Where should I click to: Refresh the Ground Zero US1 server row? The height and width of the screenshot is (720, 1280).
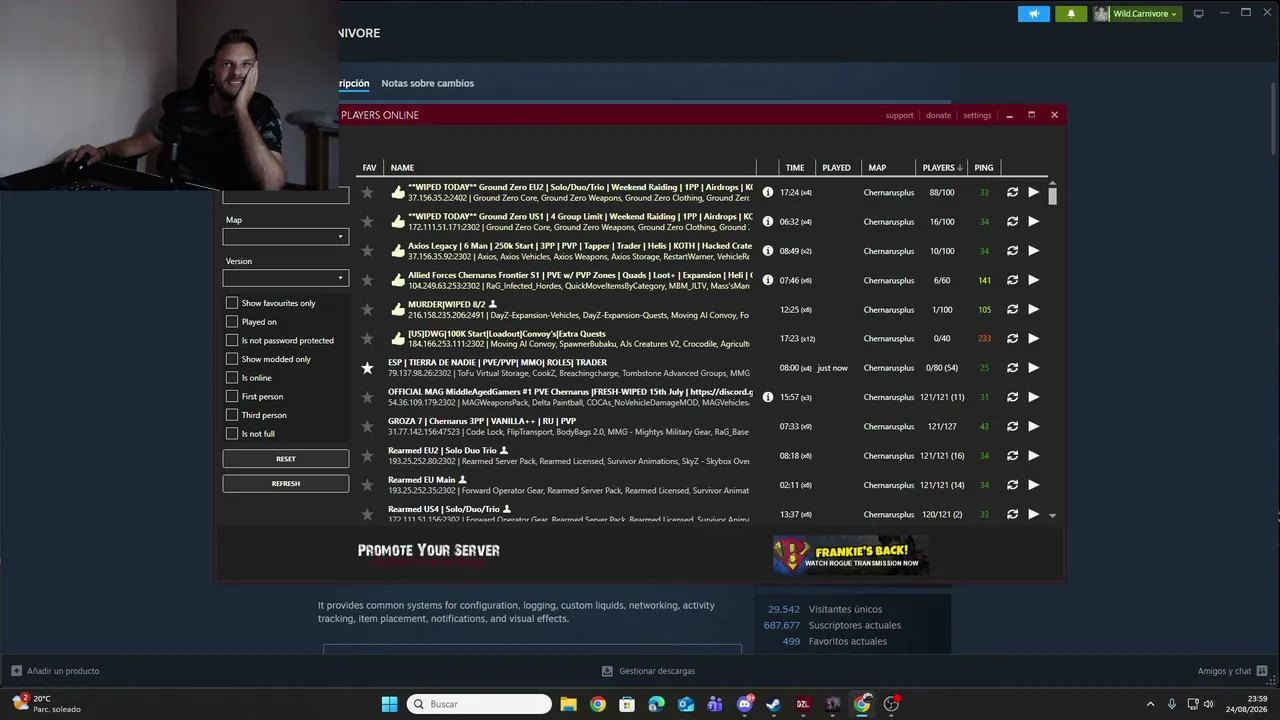tap(1012, 222)
